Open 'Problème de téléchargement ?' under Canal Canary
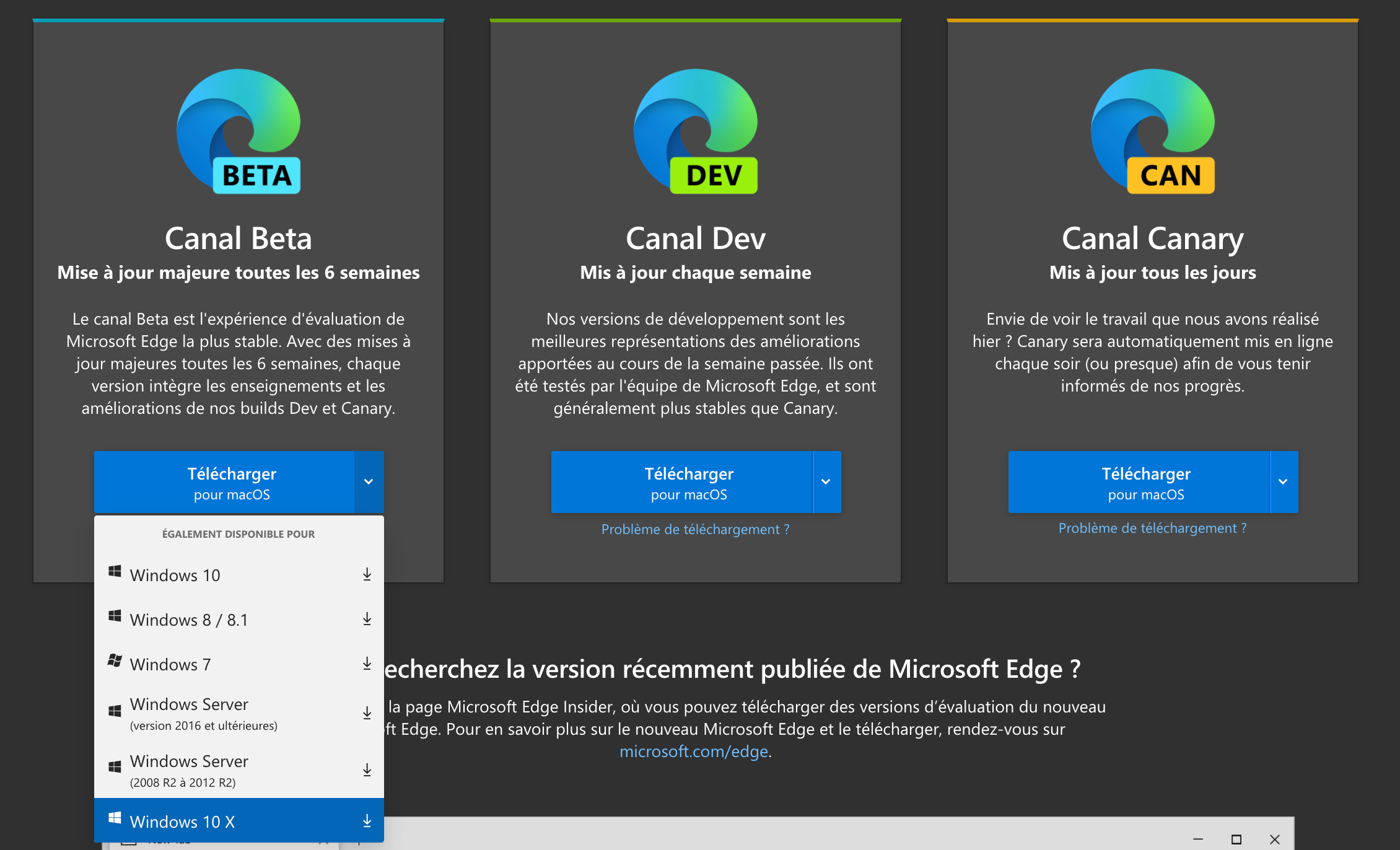Image resolution: width=1400 pixels, height=850 pixels. [x=1152, y=528]
